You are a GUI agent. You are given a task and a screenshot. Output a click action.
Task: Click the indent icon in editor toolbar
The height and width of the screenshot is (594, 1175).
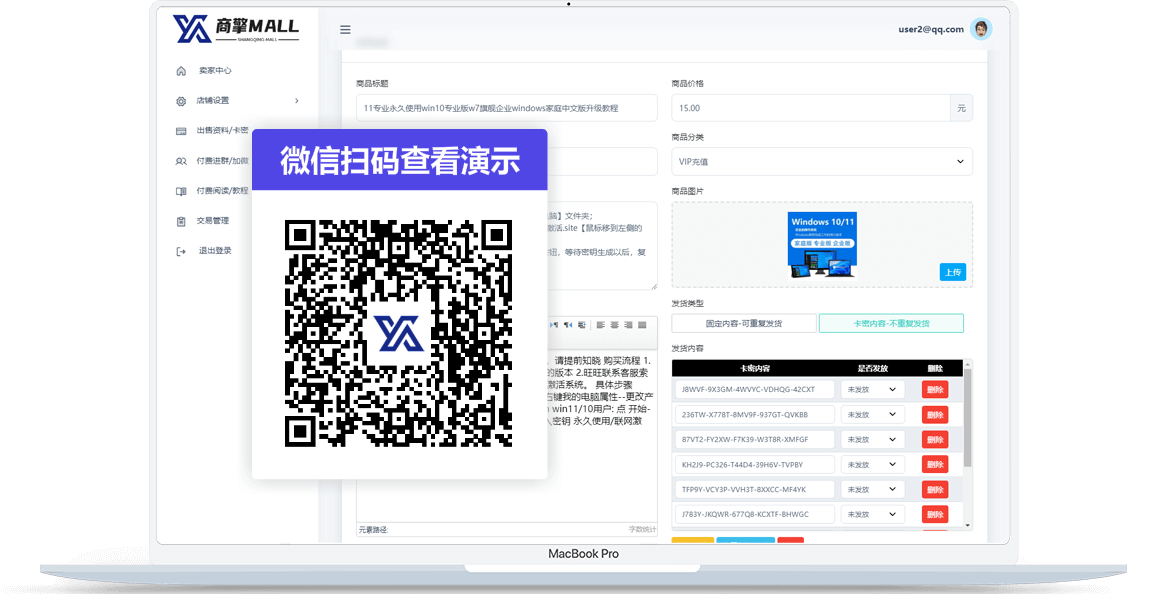point(582,325)
